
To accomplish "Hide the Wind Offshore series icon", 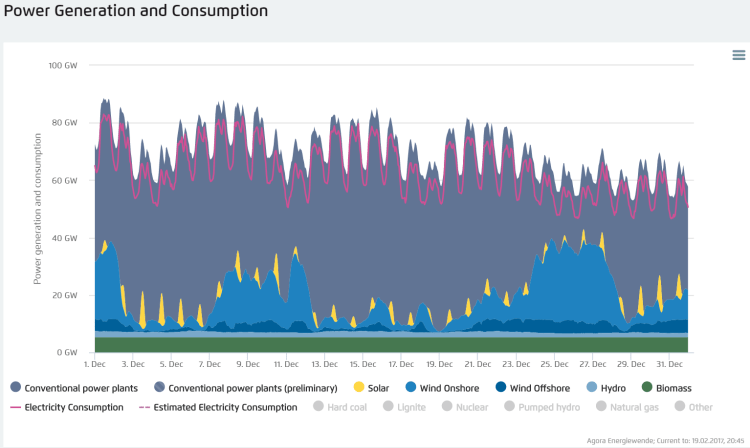I will pos(500,388).
